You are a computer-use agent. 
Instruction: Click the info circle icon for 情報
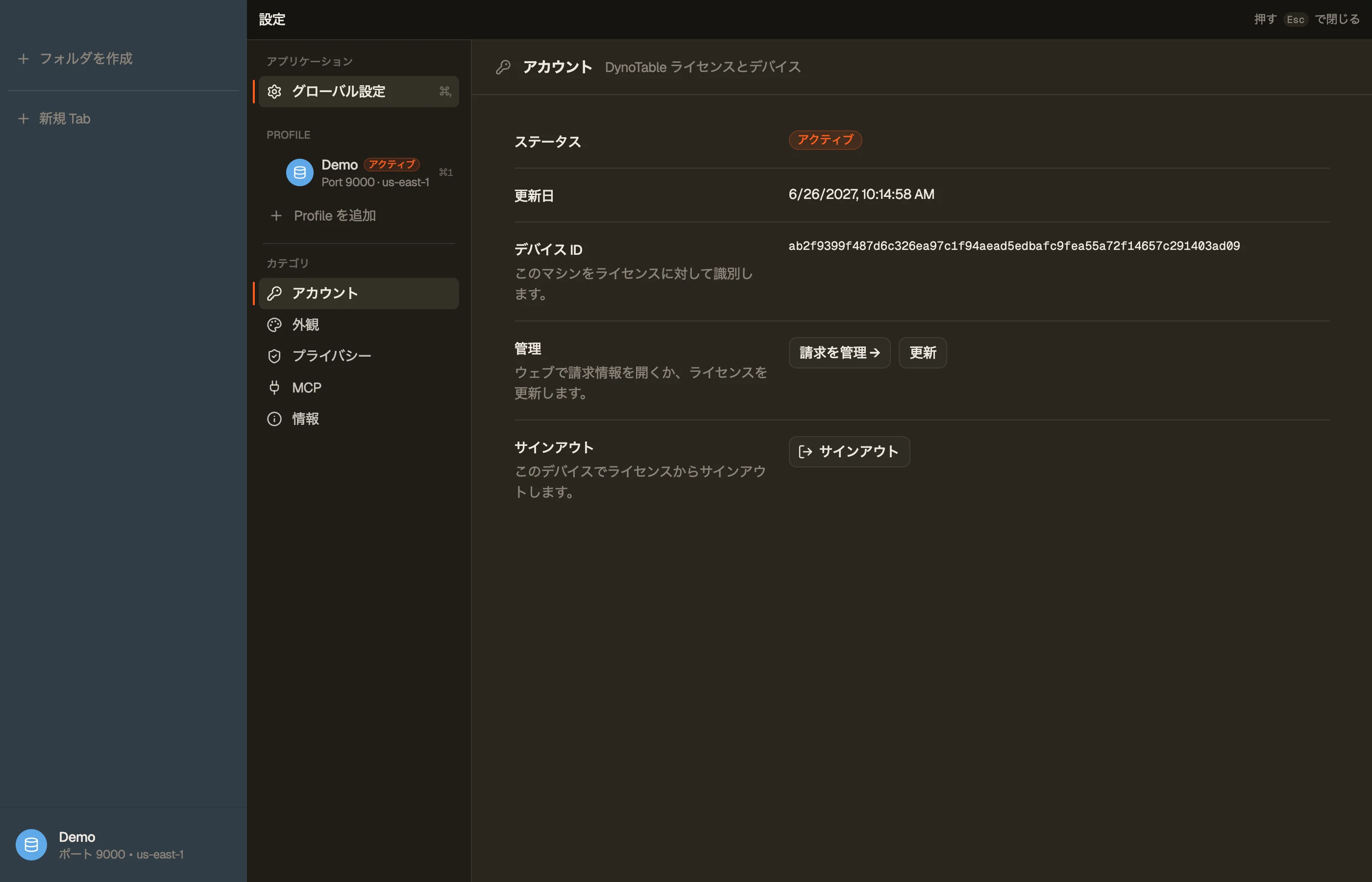pos(274,419)
